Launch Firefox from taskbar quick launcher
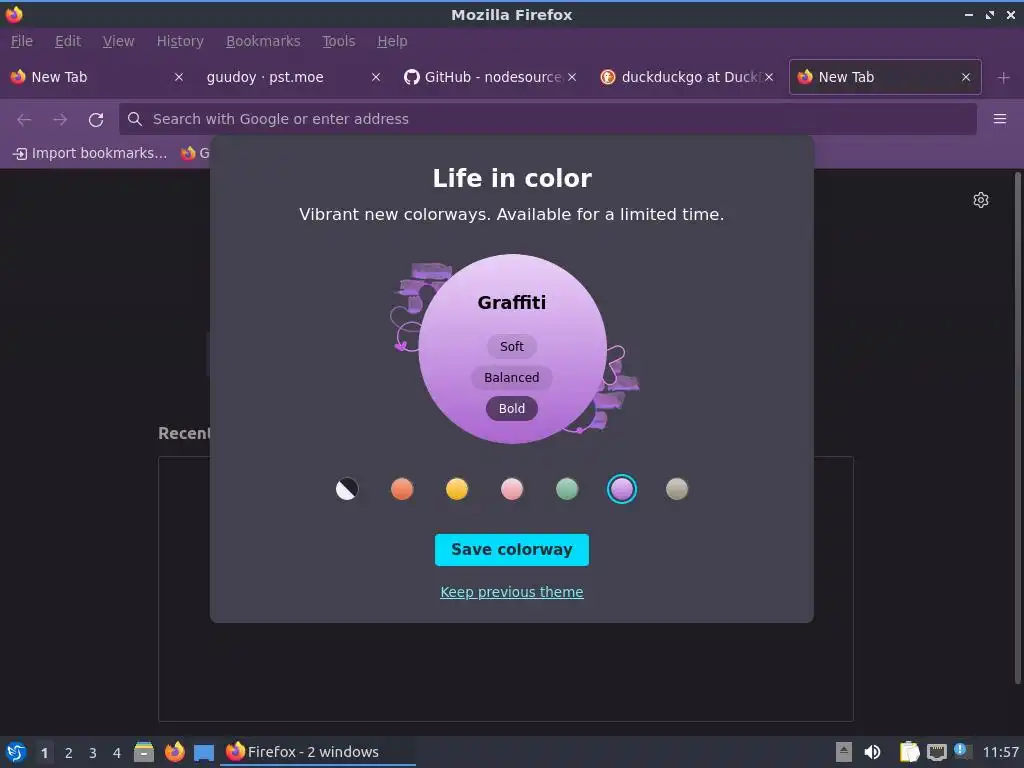 174,752
